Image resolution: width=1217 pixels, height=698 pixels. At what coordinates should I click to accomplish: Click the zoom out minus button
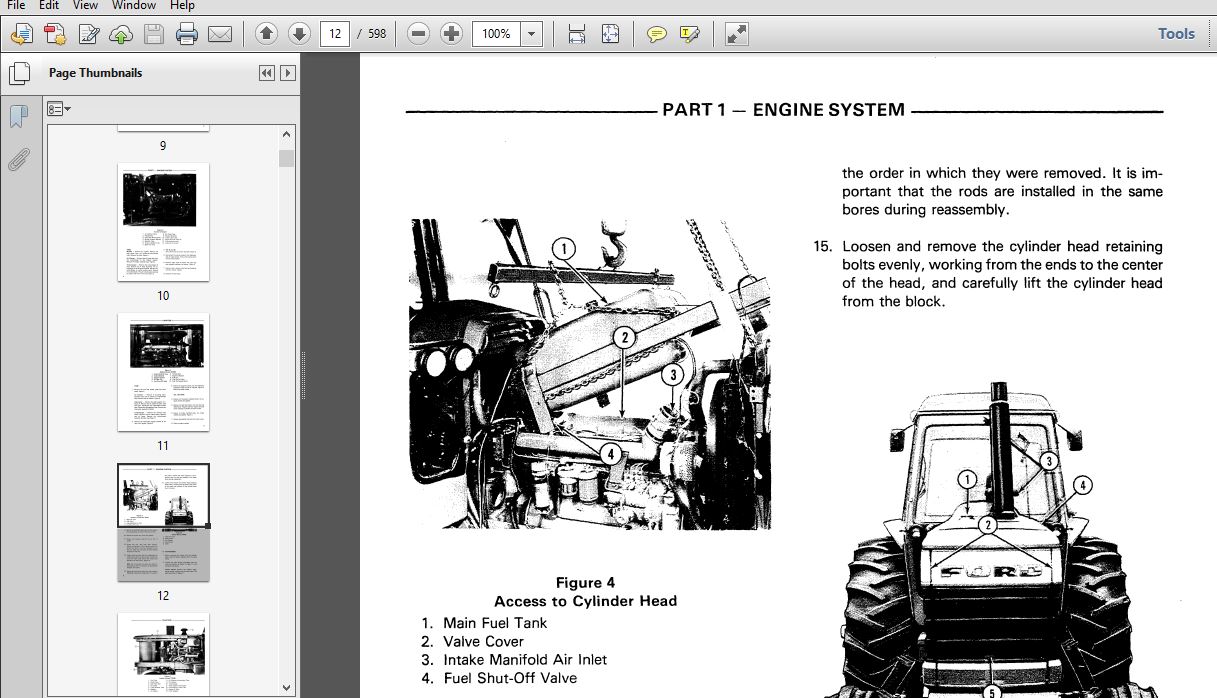419,34
